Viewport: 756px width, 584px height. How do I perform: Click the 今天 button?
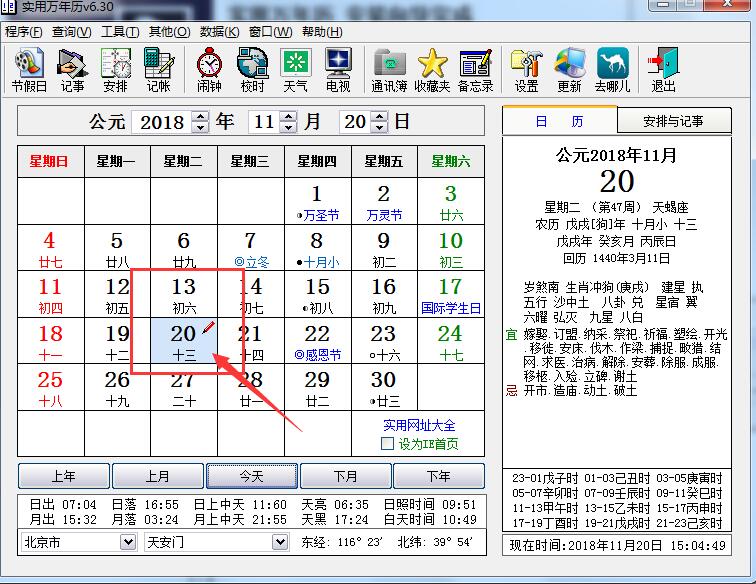(252, 476)
